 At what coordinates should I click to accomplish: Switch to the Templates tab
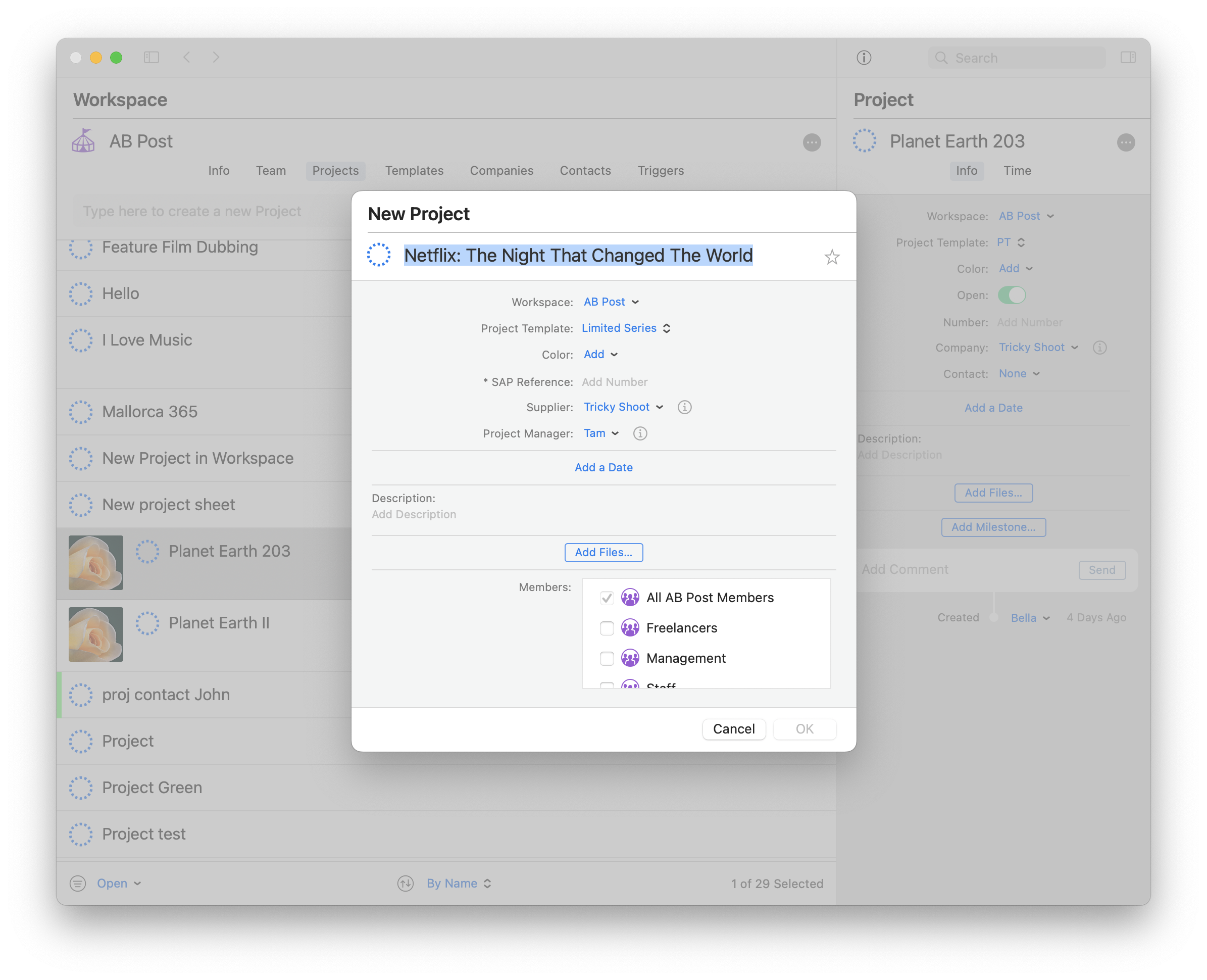click(414, 170)
